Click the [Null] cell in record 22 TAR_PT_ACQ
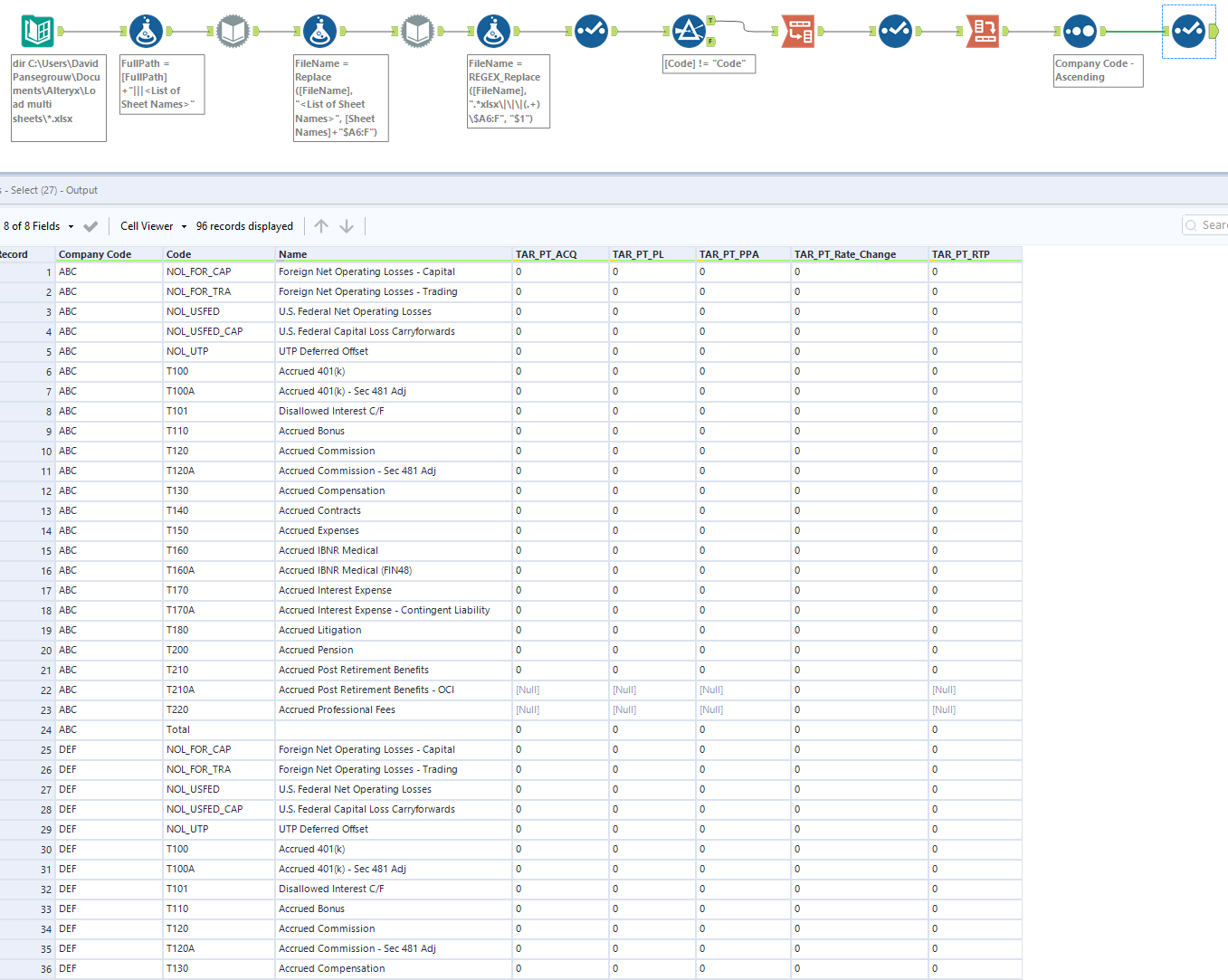The width and height of the screenshot is (1228, 980). point(528,689)
